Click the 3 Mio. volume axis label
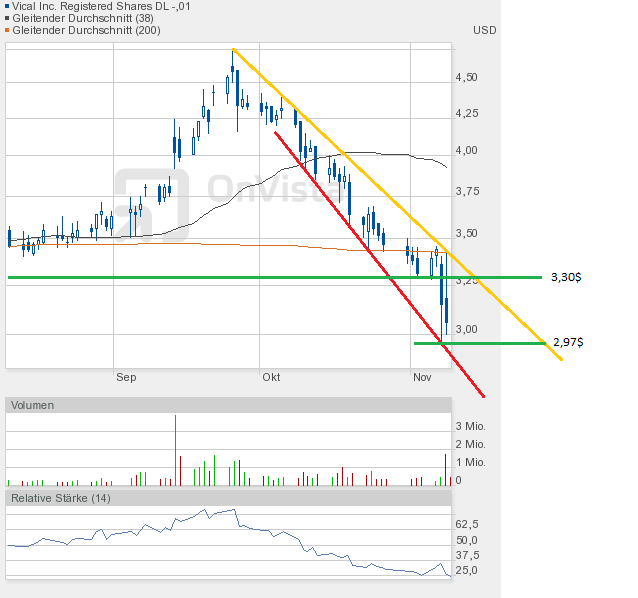The height and width of the screenshot is (598, 638). click(470, 427)
